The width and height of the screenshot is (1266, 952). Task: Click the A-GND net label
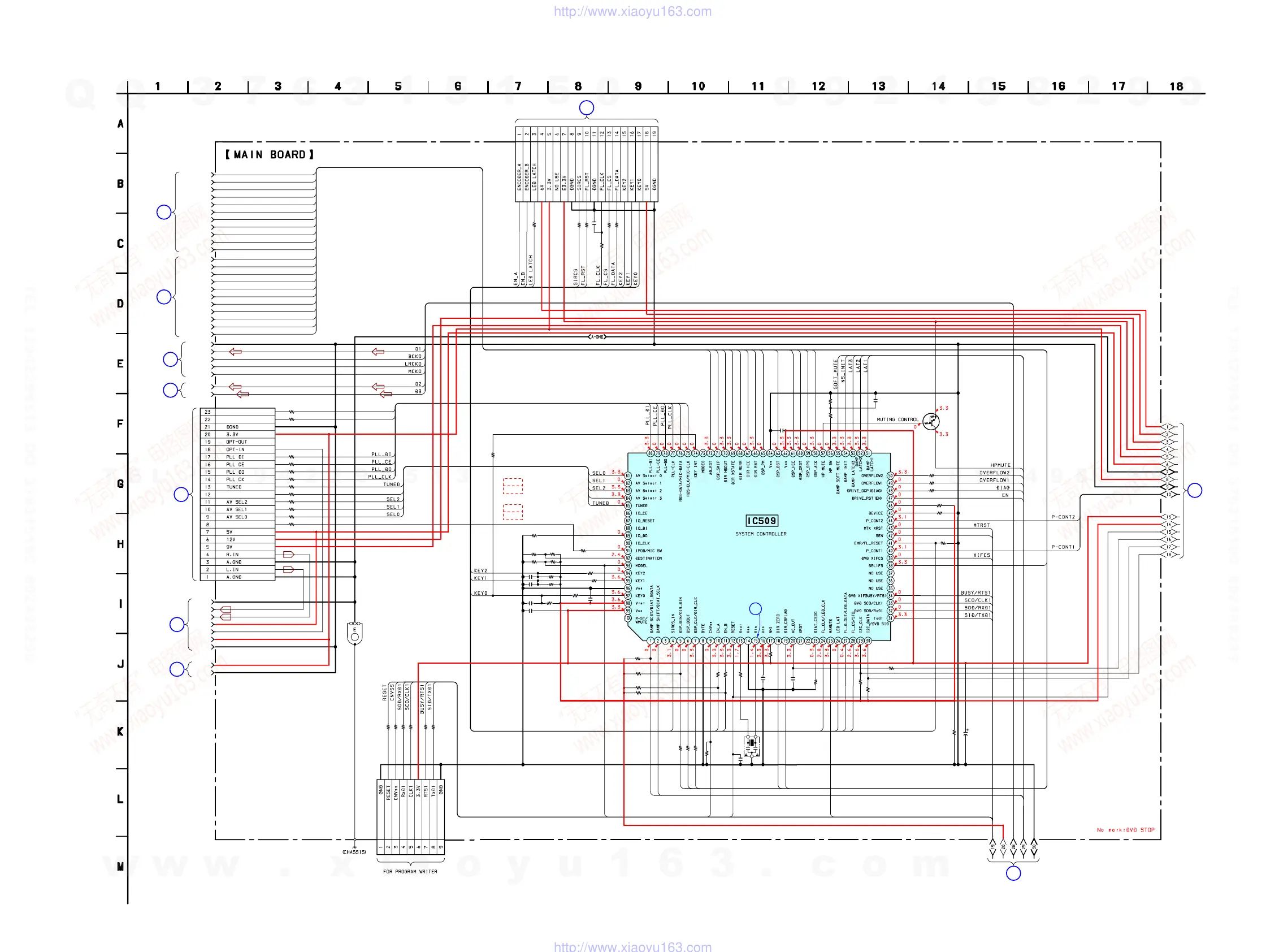tap(597, 337)
